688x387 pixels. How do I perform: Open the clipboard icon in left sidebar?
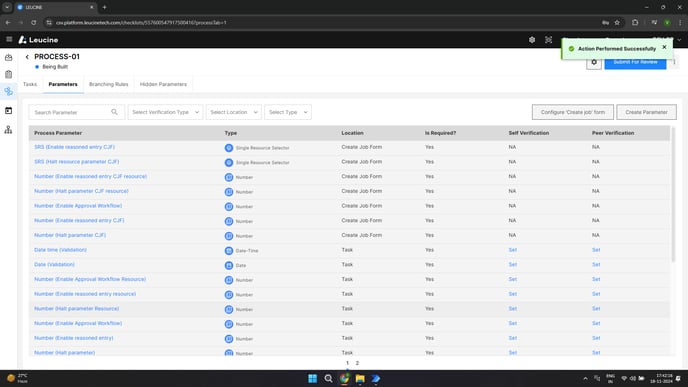(8, 74)
